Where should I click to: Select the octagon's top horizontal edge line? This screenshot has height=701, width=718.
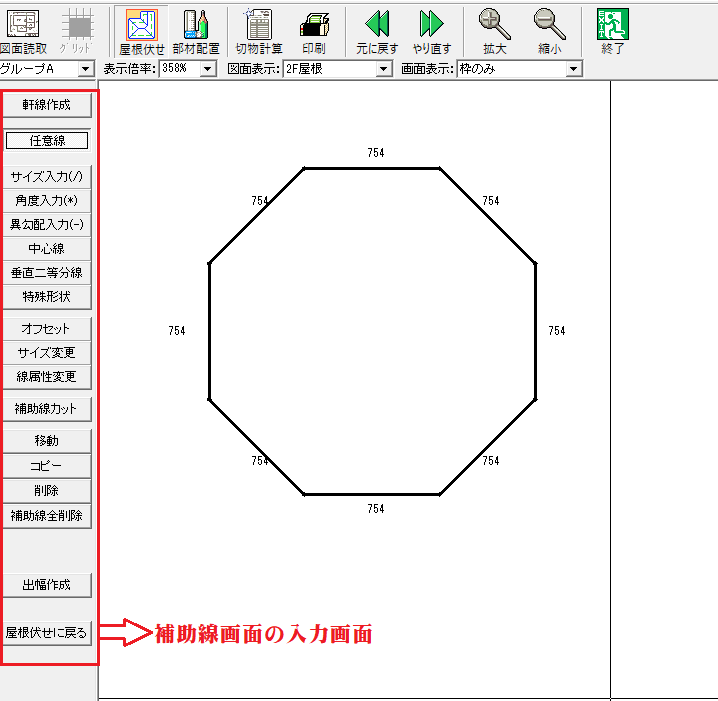pos(372,168)
